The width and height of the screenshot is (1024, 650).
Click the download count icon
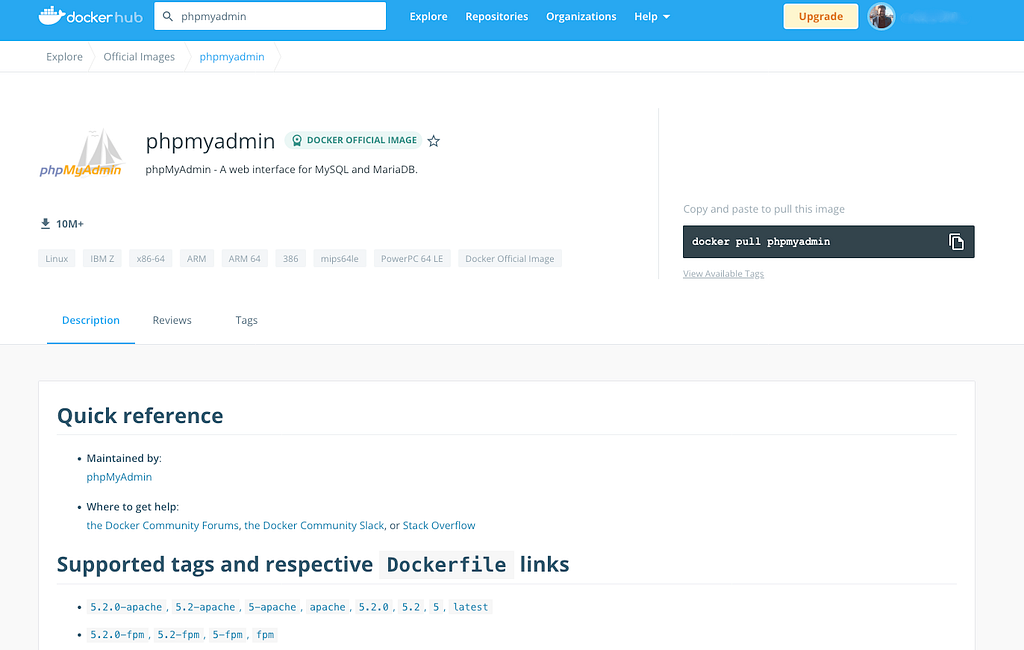point(45,224)
